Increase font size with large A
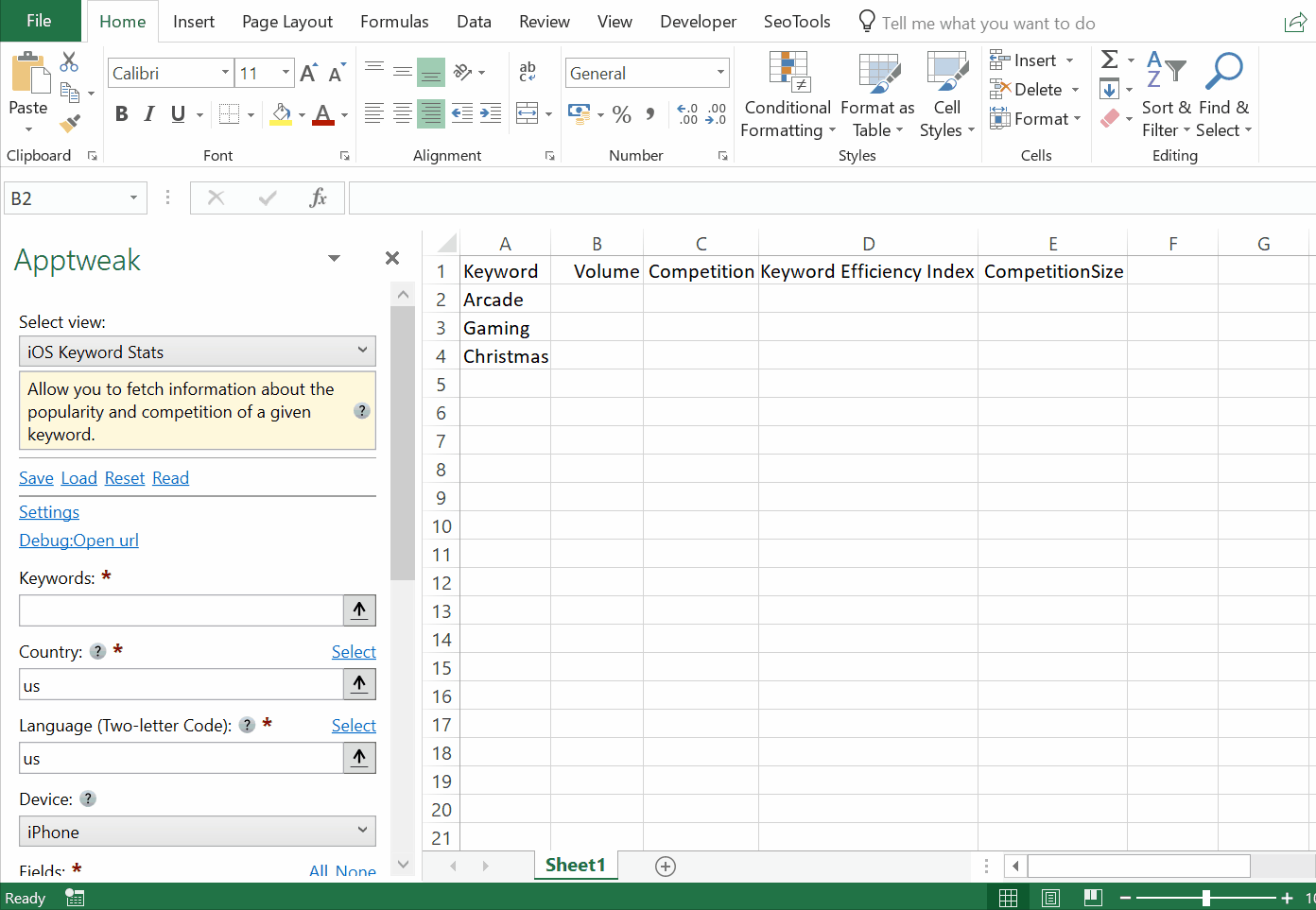Viewport: 1316px width, 910px height. (x=308, y=73)
